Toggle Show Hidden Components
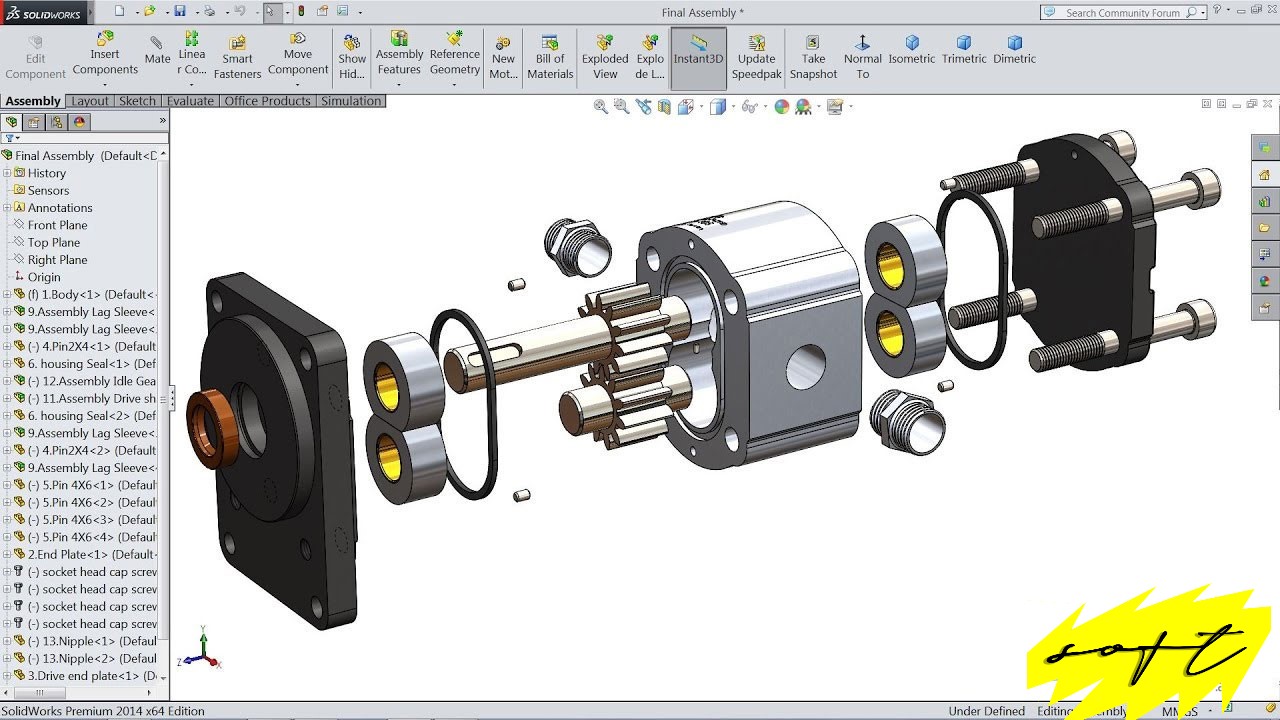 (x=351, y=52)
